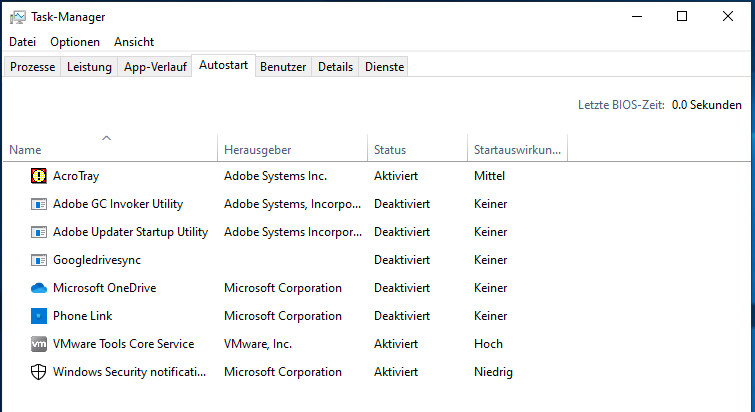Open the Optionen menu
This screenshot has height=412, width=755.
coord(75,42)
